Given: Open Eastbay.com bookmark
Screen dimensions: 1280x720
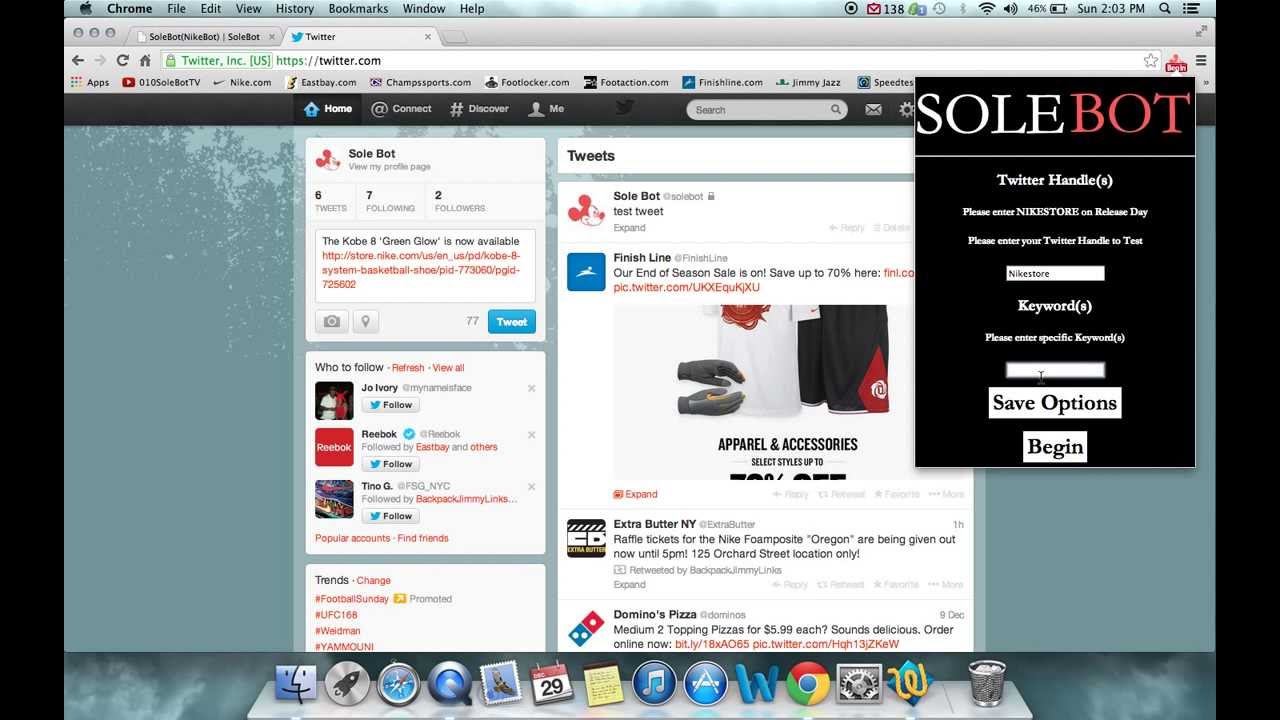Looking at the screenshot, I should pyautogui.click(x=320, y=82).
